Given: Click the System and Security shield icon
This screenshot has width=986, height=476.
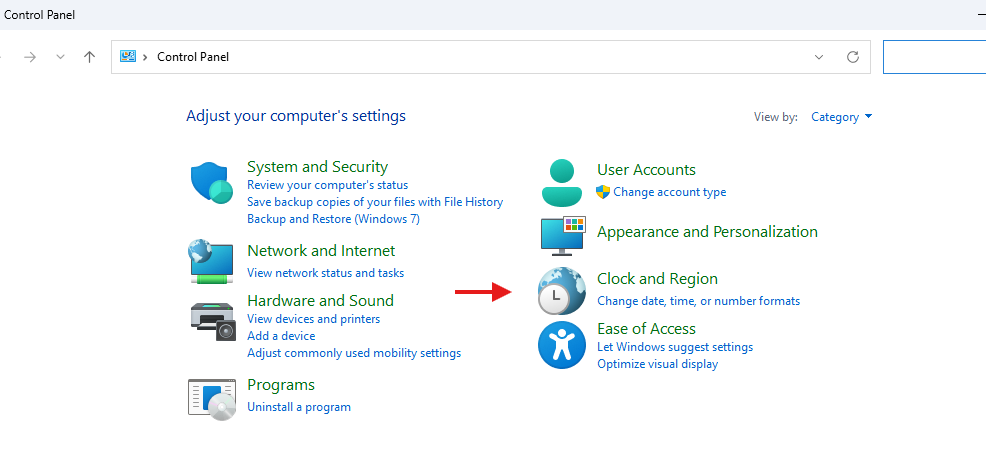Looking at the screenshot, I should 212,183.
